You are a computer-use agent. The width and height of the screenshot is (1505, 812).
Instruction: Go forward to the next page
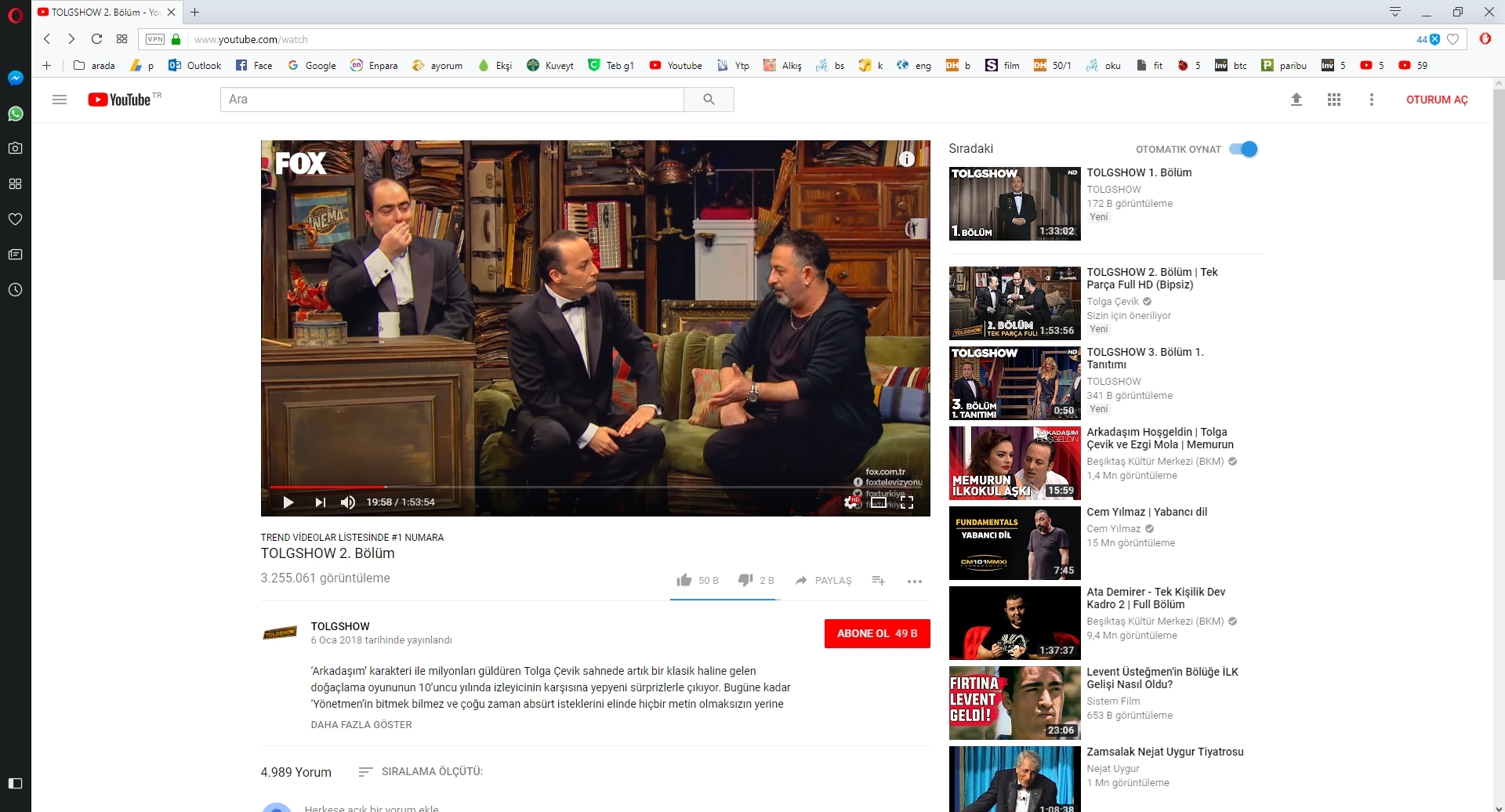pyautogui.click(x=71, y=39)
